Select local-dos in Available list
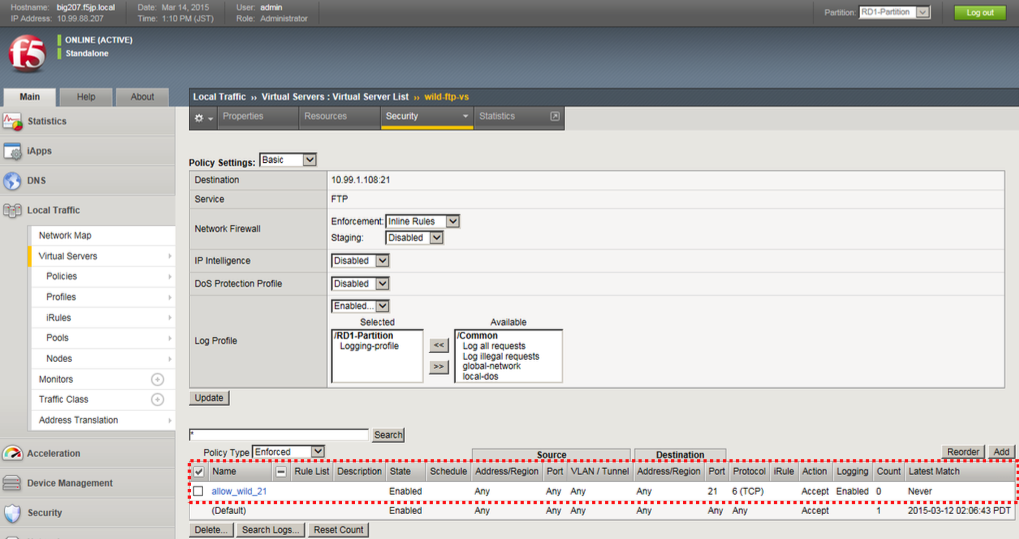Screen dimensions: 1019x539 (x=480, y=376)
